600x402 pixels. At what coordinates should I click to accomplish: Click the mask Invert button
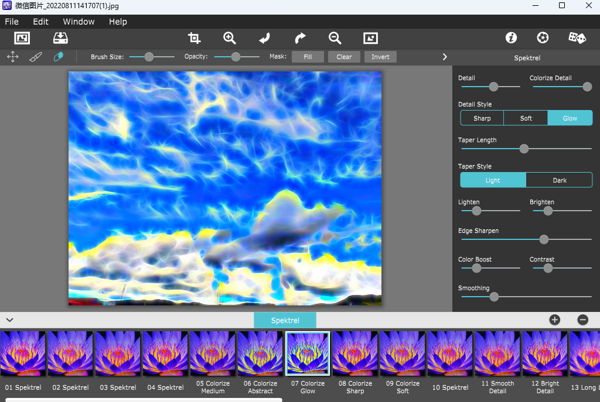380,57
